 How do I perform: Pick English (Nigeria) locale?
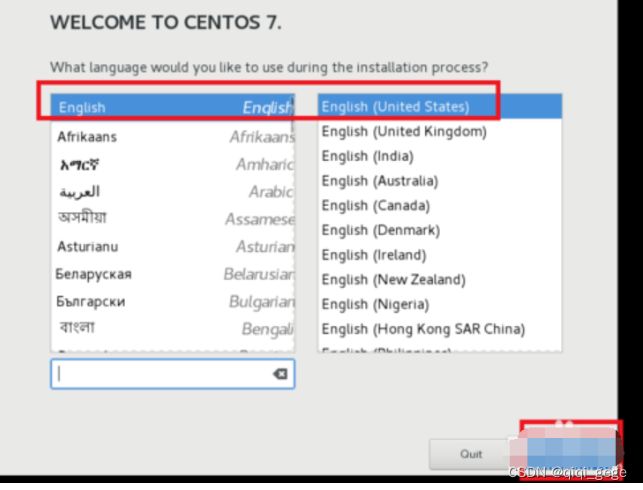[x=440, y=304]
